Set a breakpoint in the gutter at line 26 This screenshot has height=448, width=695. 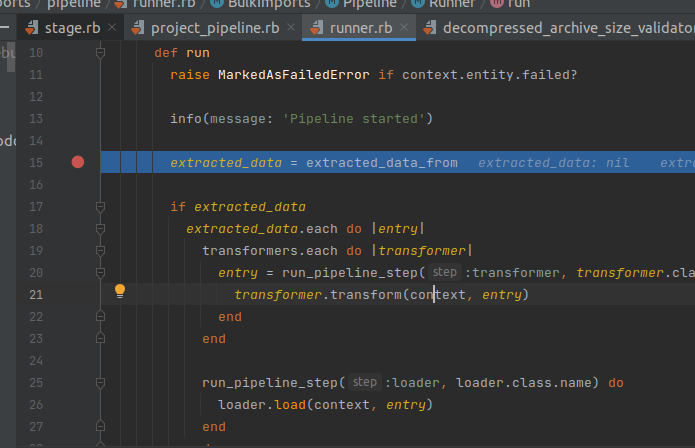(78, 404)
